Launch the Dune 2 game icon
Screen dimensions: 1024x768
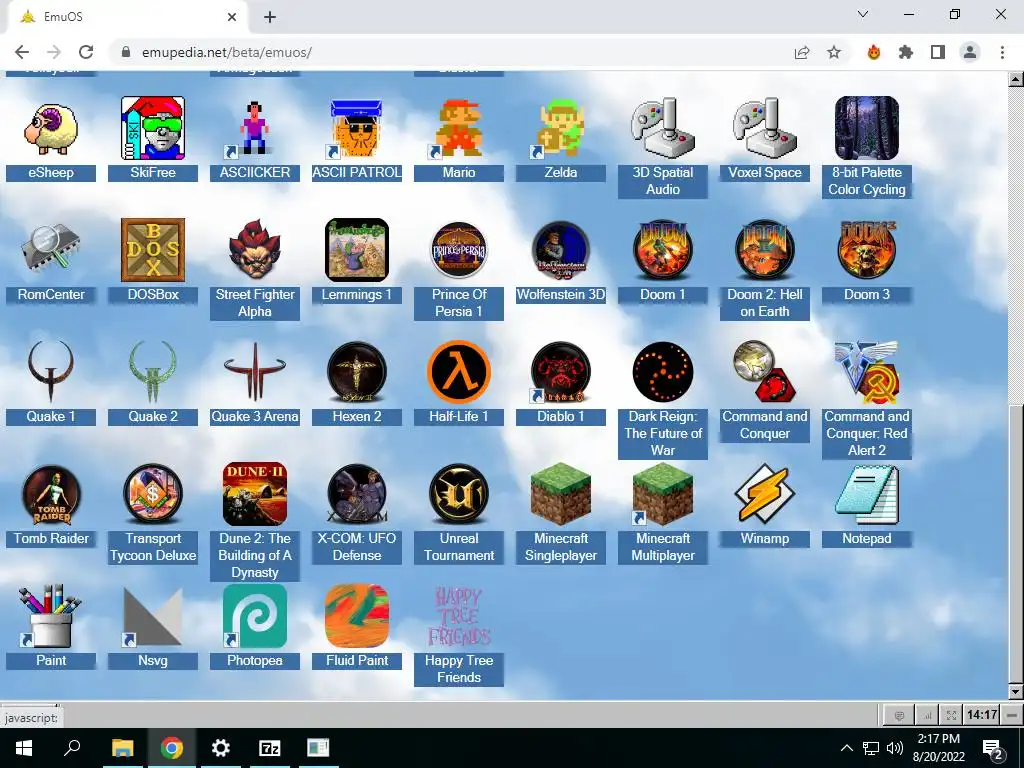coord(255,494)
